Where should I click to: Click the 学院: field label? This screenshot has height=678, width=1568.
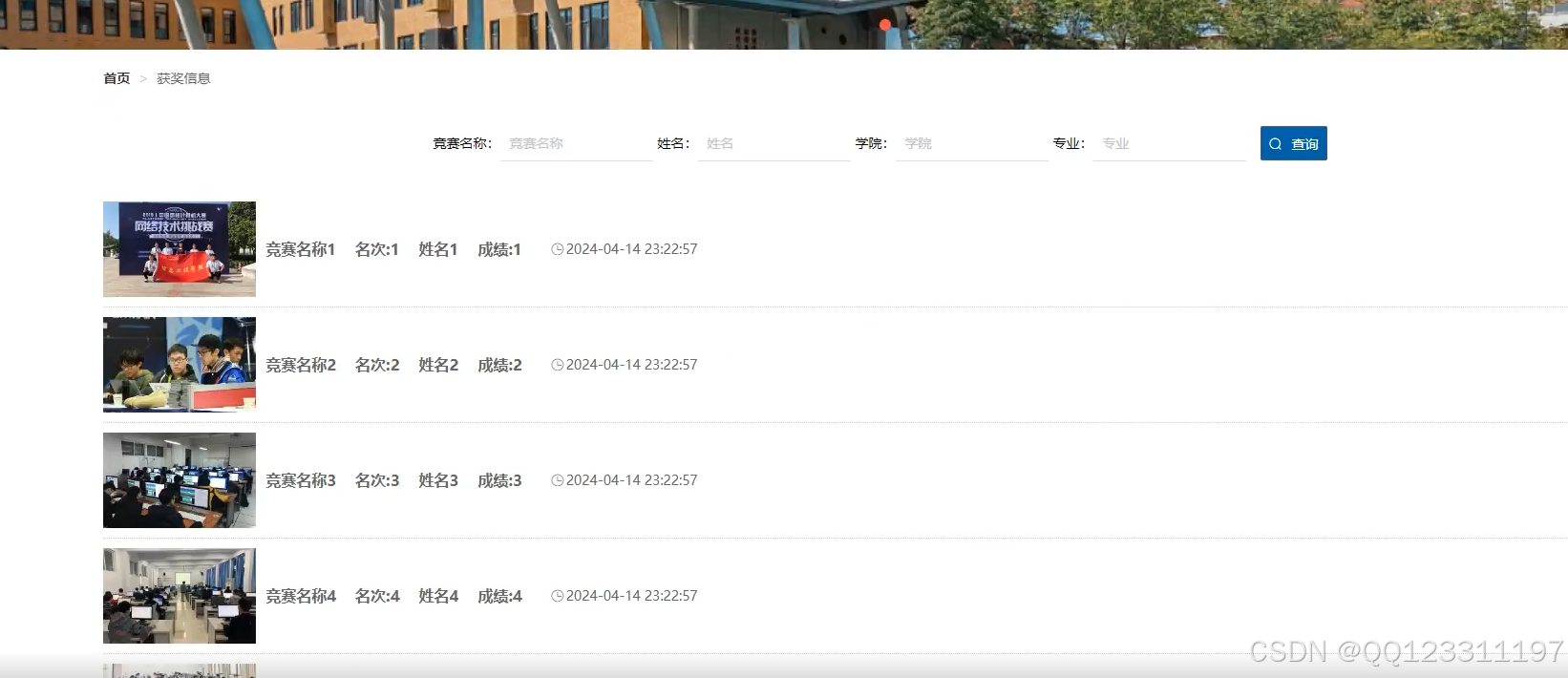[x=871, y=143]
